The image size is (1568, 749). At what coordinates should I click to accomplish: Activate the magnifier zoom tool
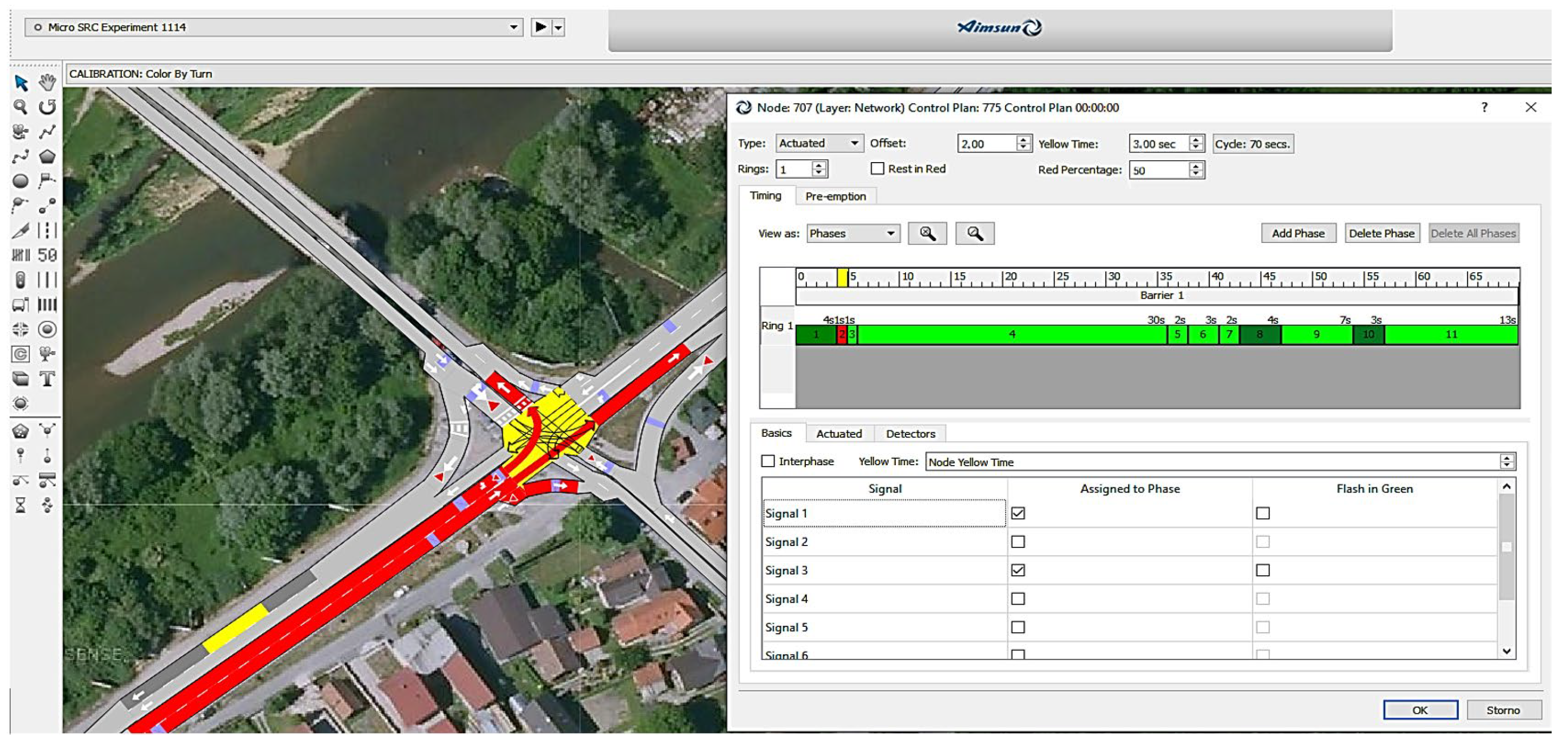click(x=20, y=107)
